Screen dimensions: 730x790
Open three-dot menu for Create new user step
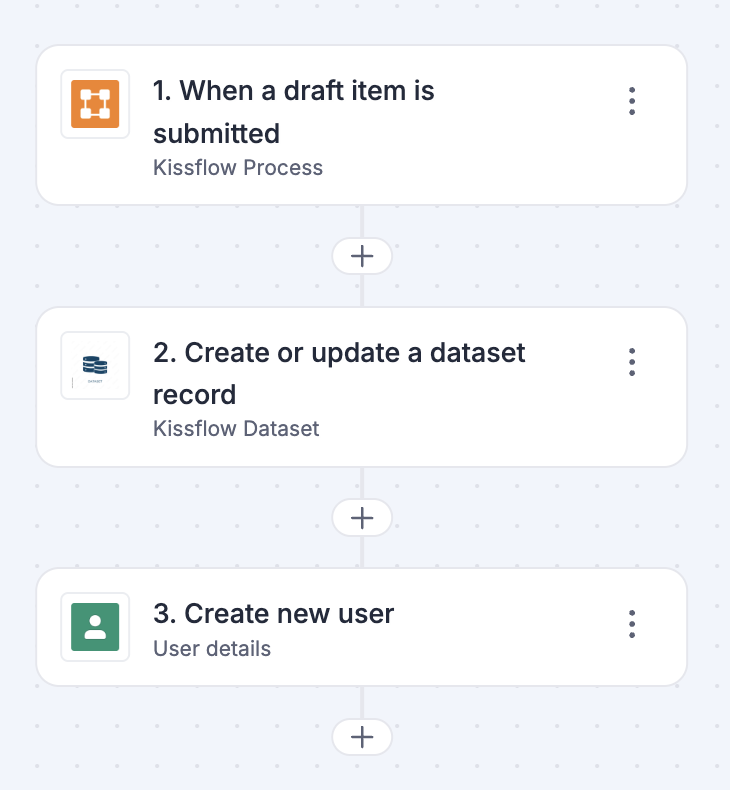(x=632, y=624)
